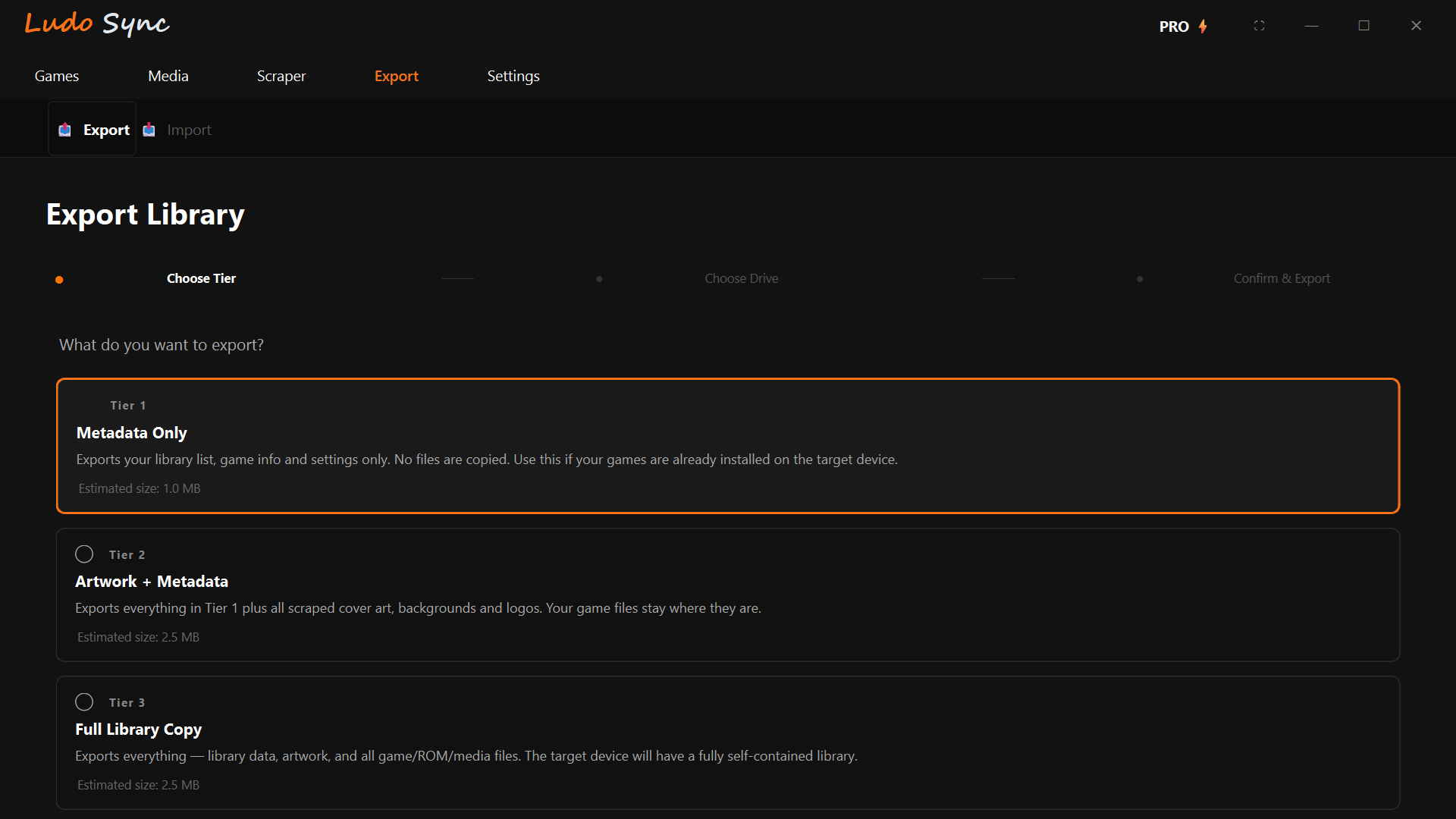This screenshot has width=1456, height=819.
Task: Open the Games tab
Action: click(x=57, y=76)
